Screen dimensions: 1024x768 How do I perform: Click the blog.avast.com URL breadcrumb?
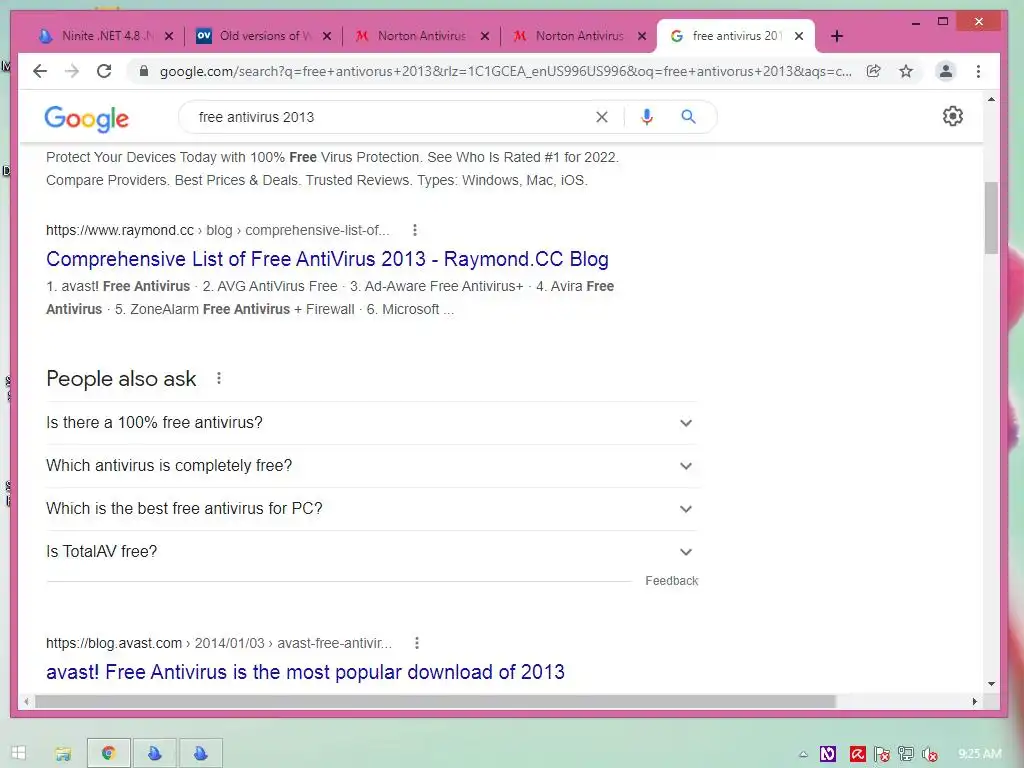tap(219, 643)
